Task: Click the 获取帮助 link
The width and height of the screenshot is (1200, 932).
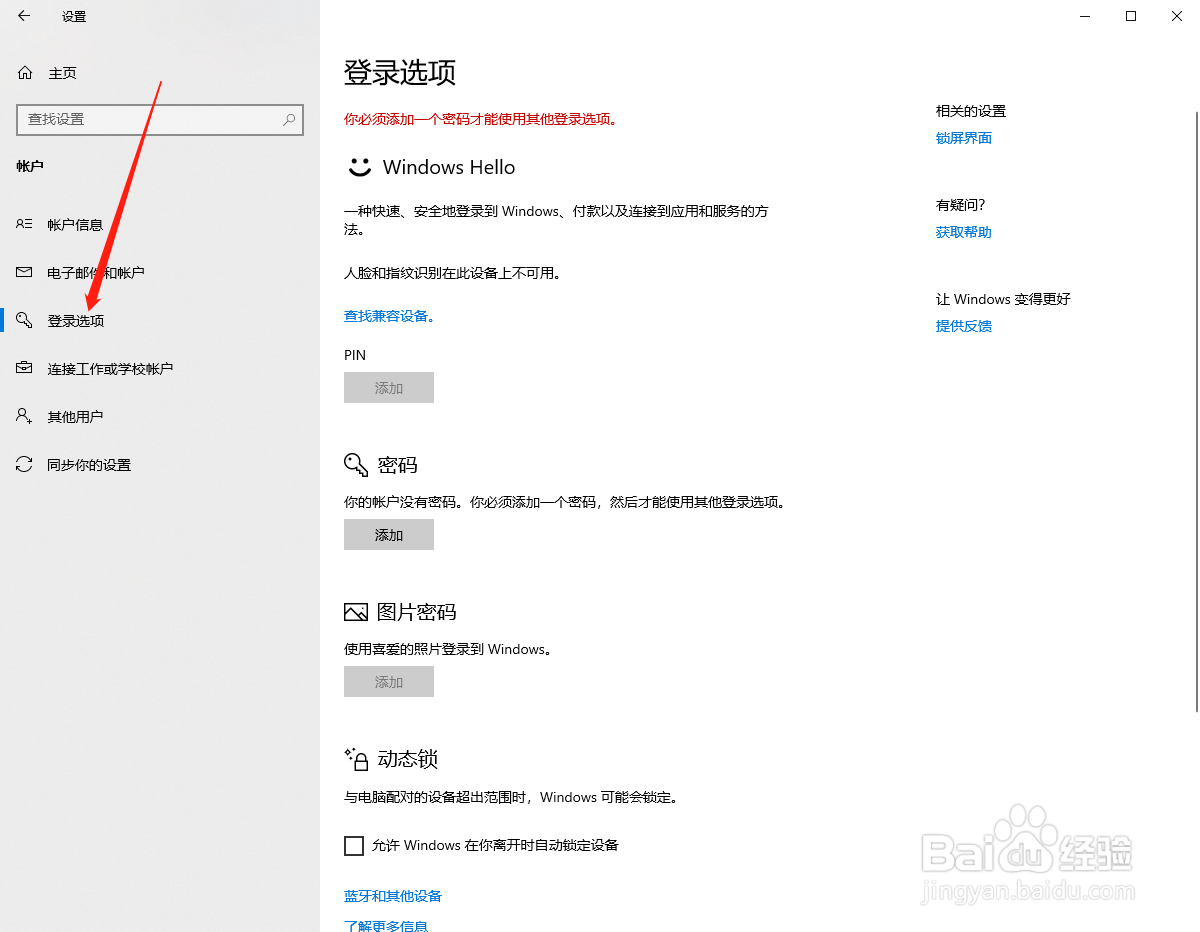Action: click(x=964, y=232)
